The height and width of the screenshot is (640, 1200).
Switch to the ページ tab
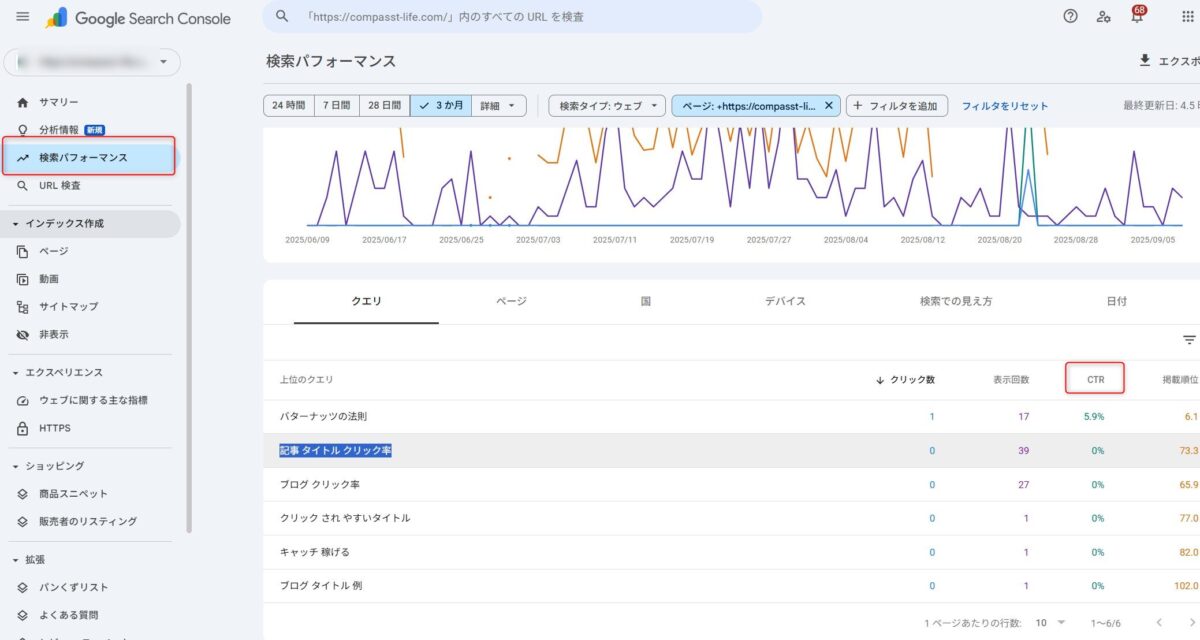[511, 301]
